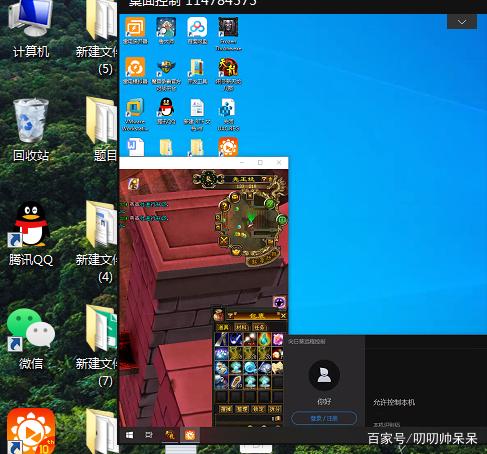Viewport: 487px width, 454px height.
Task: Open the winged badge game platform shortcut
Action: (x=166, y=74)
